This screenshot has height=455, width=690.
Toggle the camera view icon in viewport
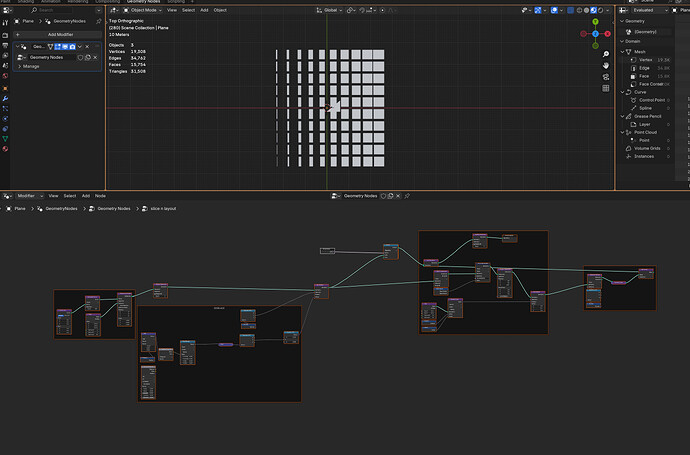point(606,77)
